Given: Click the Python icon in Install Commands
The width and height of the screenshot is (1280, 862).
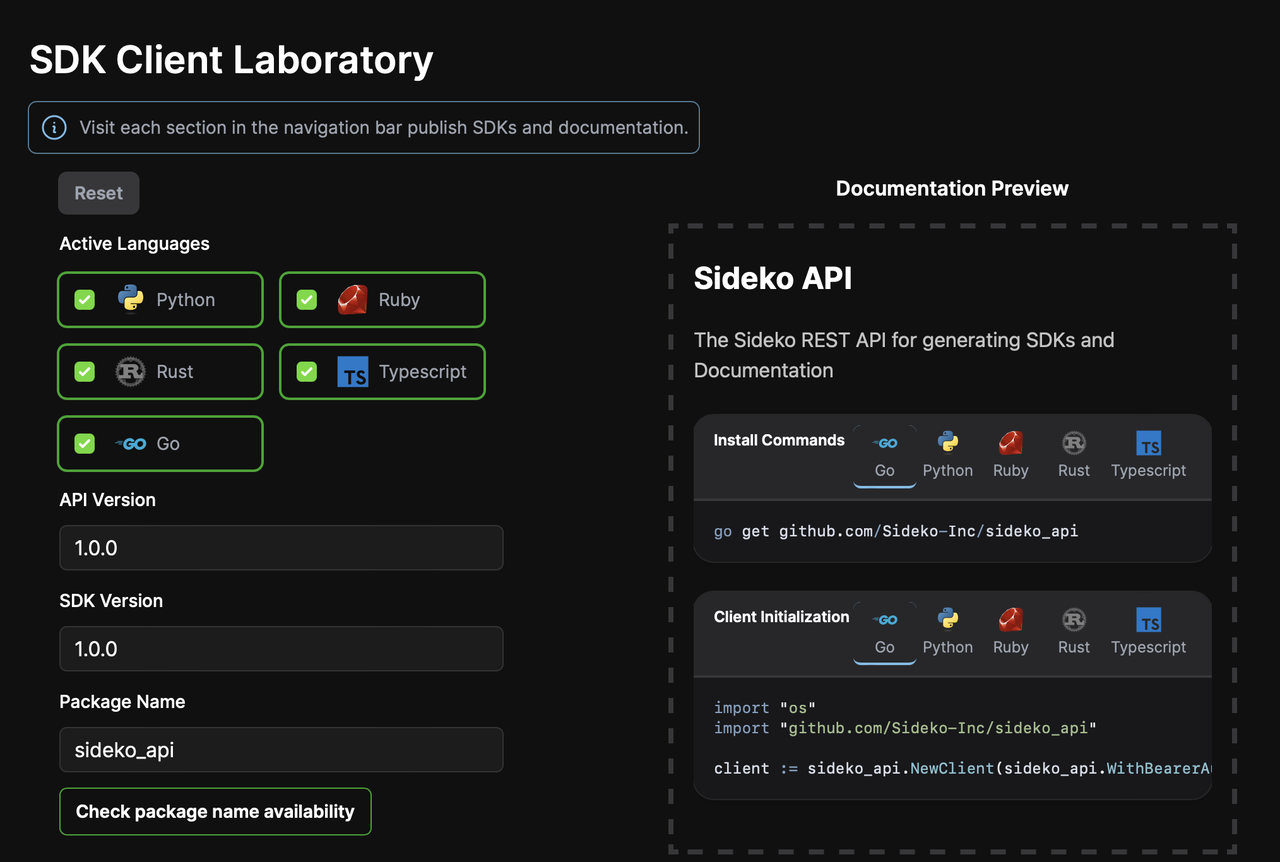Looking at the screenshot, I should coord(948,442).
